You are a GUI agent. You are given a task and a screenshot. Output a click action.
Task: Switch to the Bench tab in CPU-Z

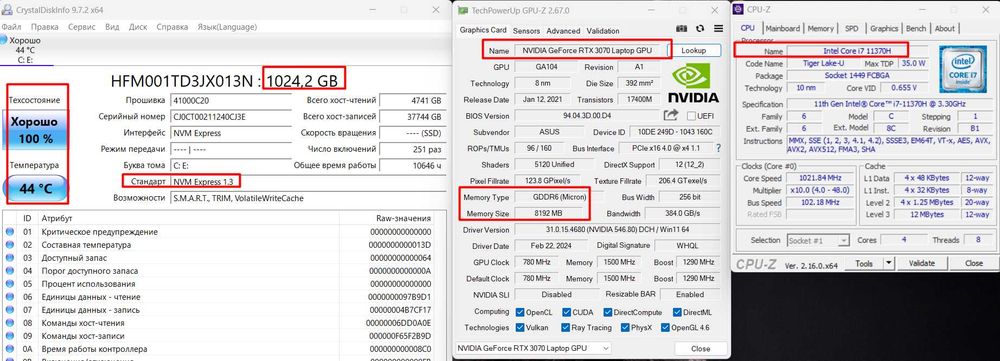point(916,28)
